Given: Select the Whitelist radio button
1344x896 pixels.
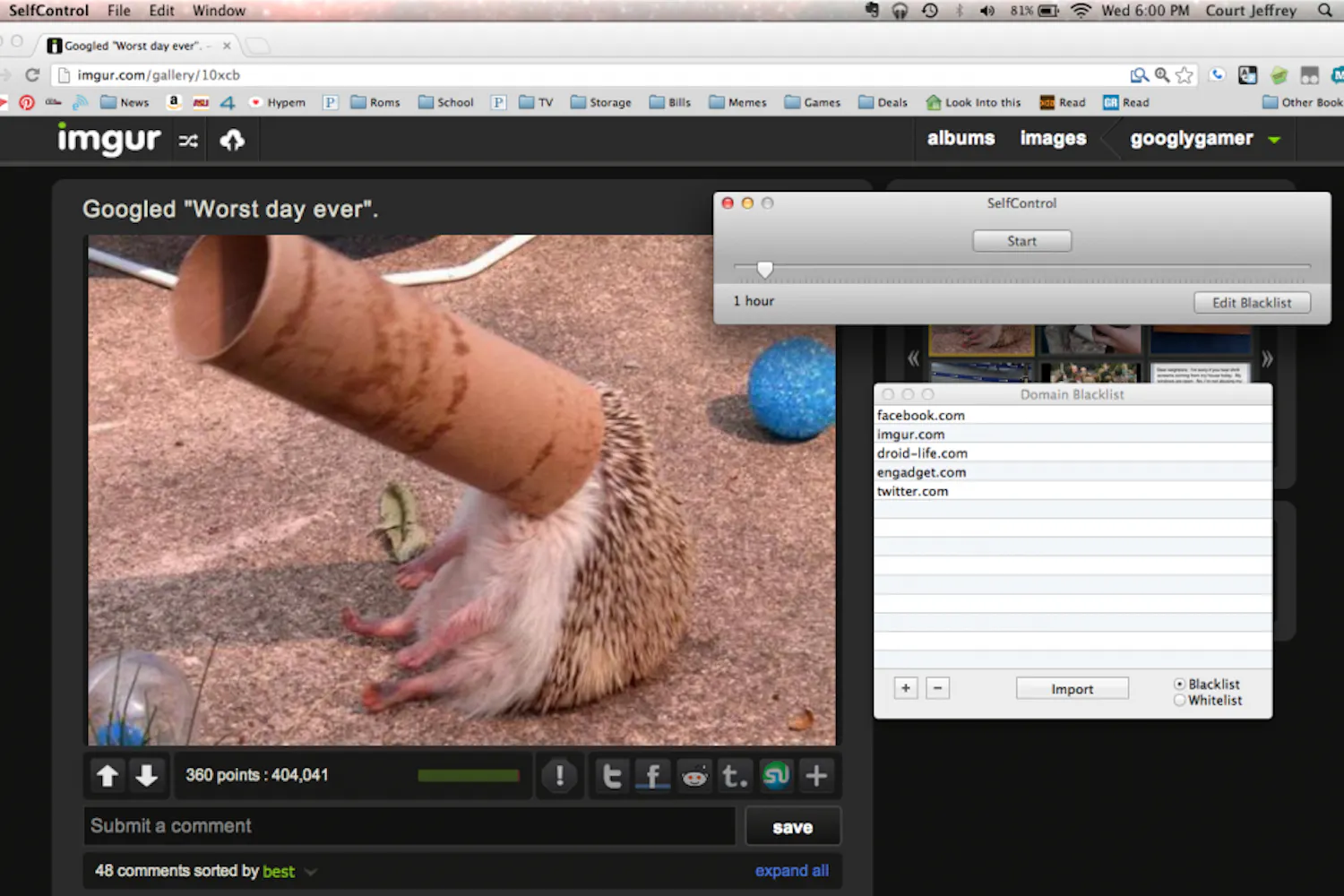Looking at the screenshot, I should pyautogui.click(x=1180, y=701).
